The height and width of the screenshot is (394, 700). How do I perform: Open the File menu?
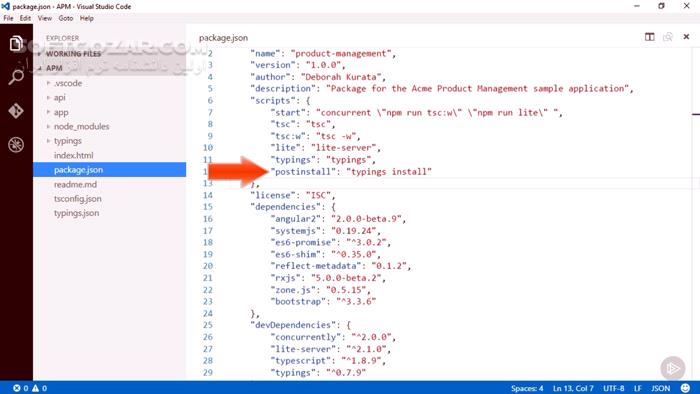coord(8,18)
